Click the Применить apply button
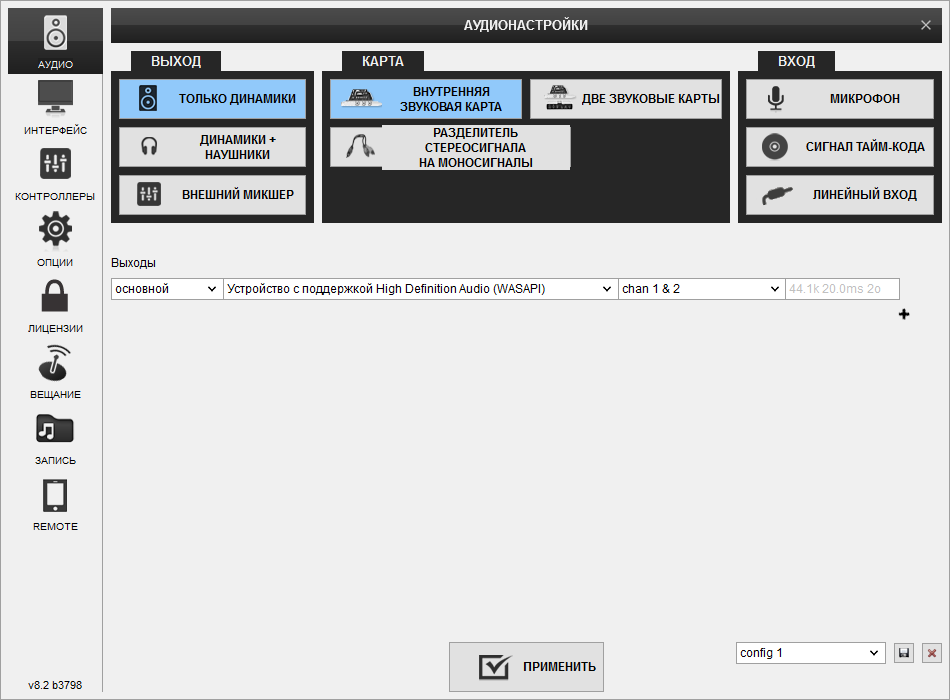The width and height of the screenshot is (950, 700). 526,667
